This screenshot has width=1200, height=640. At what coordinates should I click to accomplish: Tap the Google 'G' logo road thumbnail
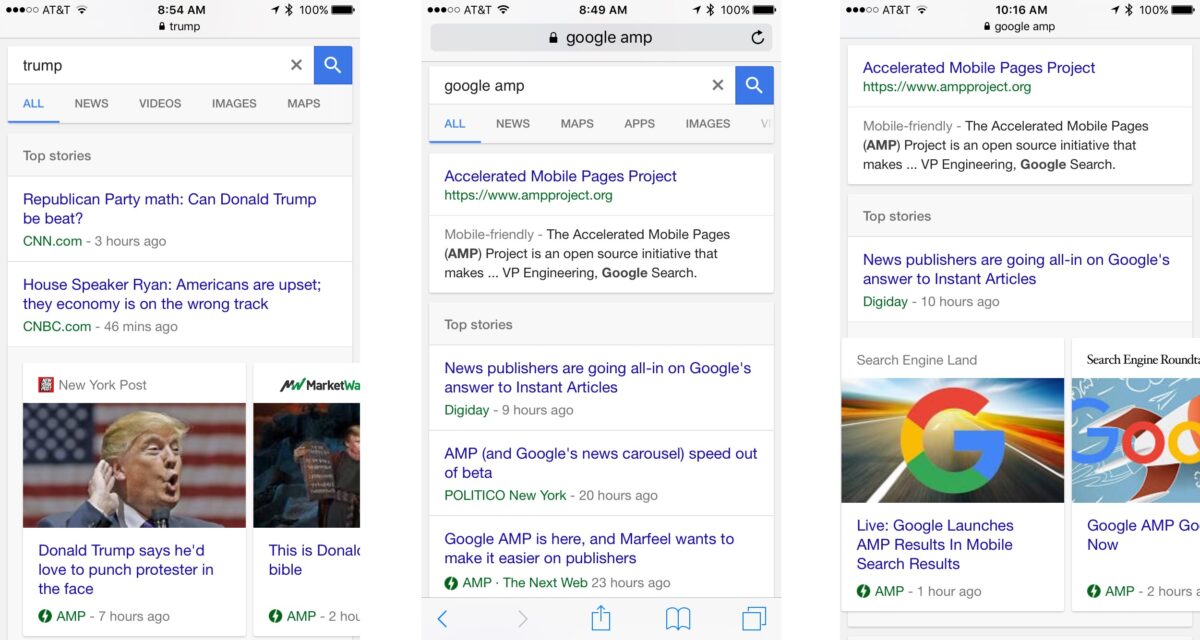pyautogui.click(x=953, y=440)
